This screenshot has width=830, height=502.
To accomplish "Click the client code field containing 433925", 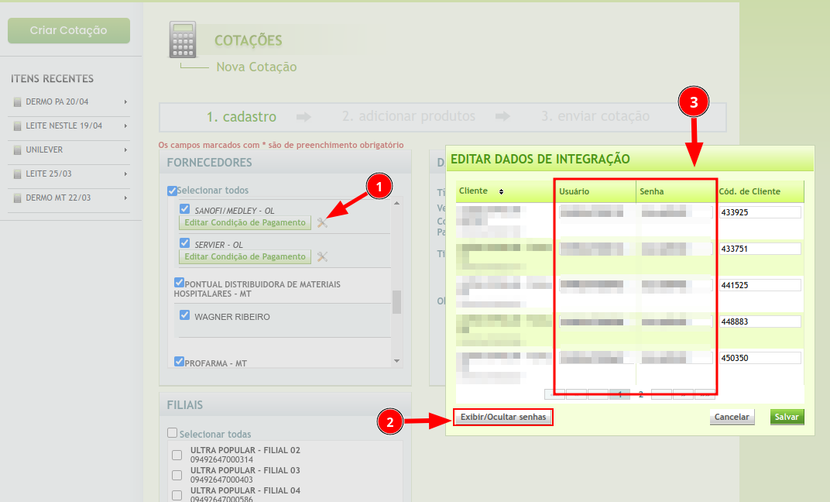I will pos(760,213).
